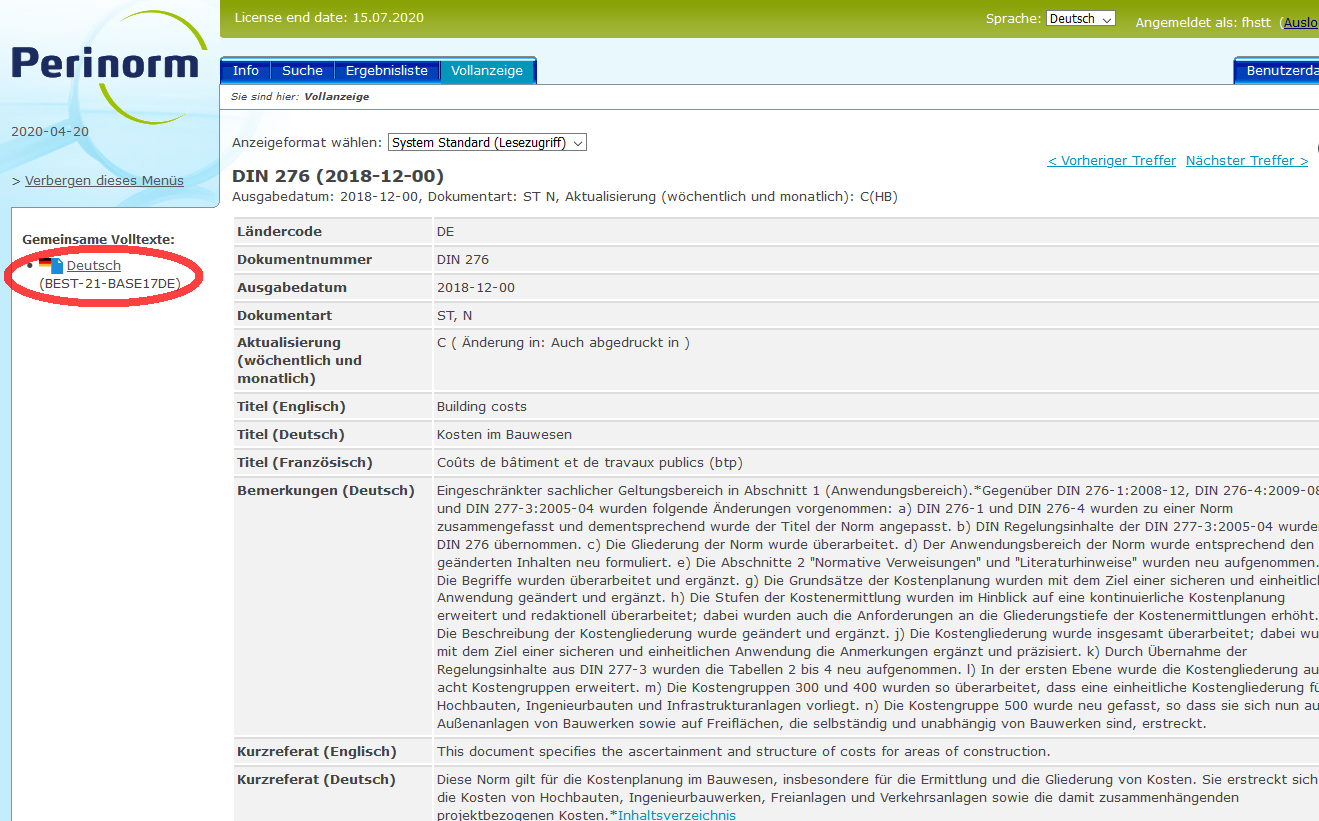Open the Deutsch fulltext link
Viewport: 1319px width, 821px height.
[x=93, y=266]
